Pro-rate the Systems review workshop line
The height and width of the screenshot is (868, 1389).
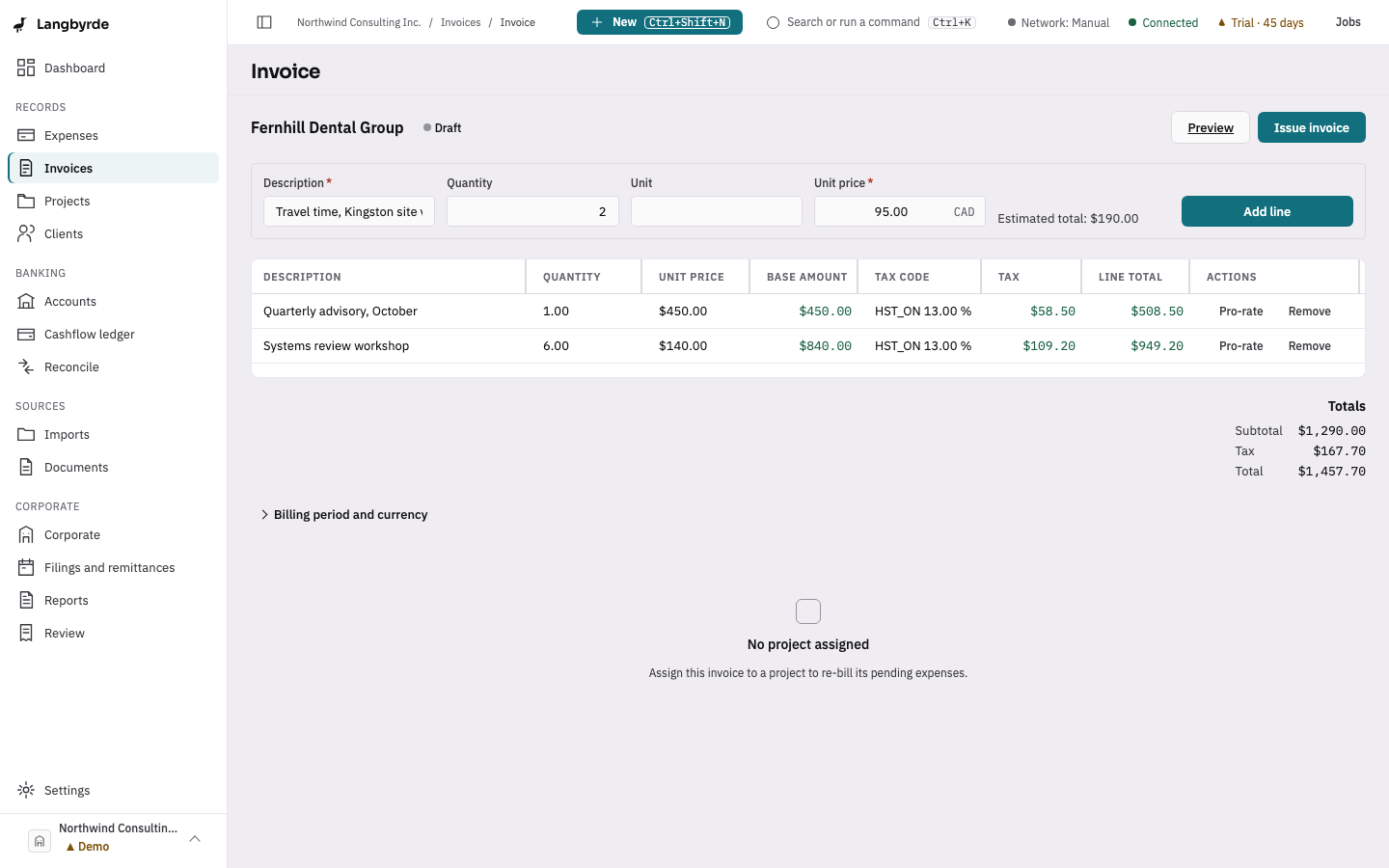1241,346
